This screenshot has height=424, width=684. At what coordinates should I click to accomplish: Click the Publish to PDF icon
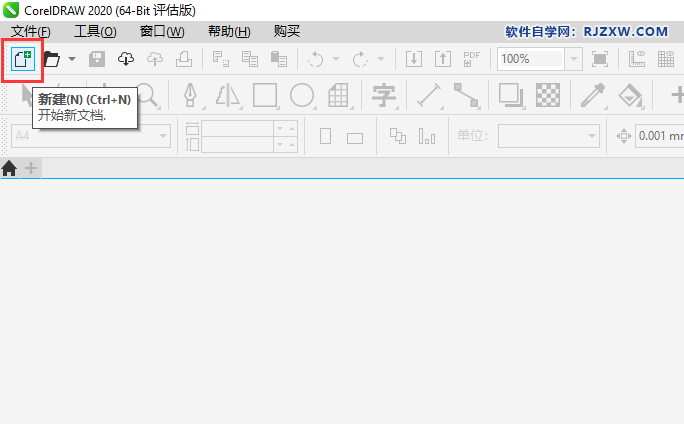click(x=472, y=59)
